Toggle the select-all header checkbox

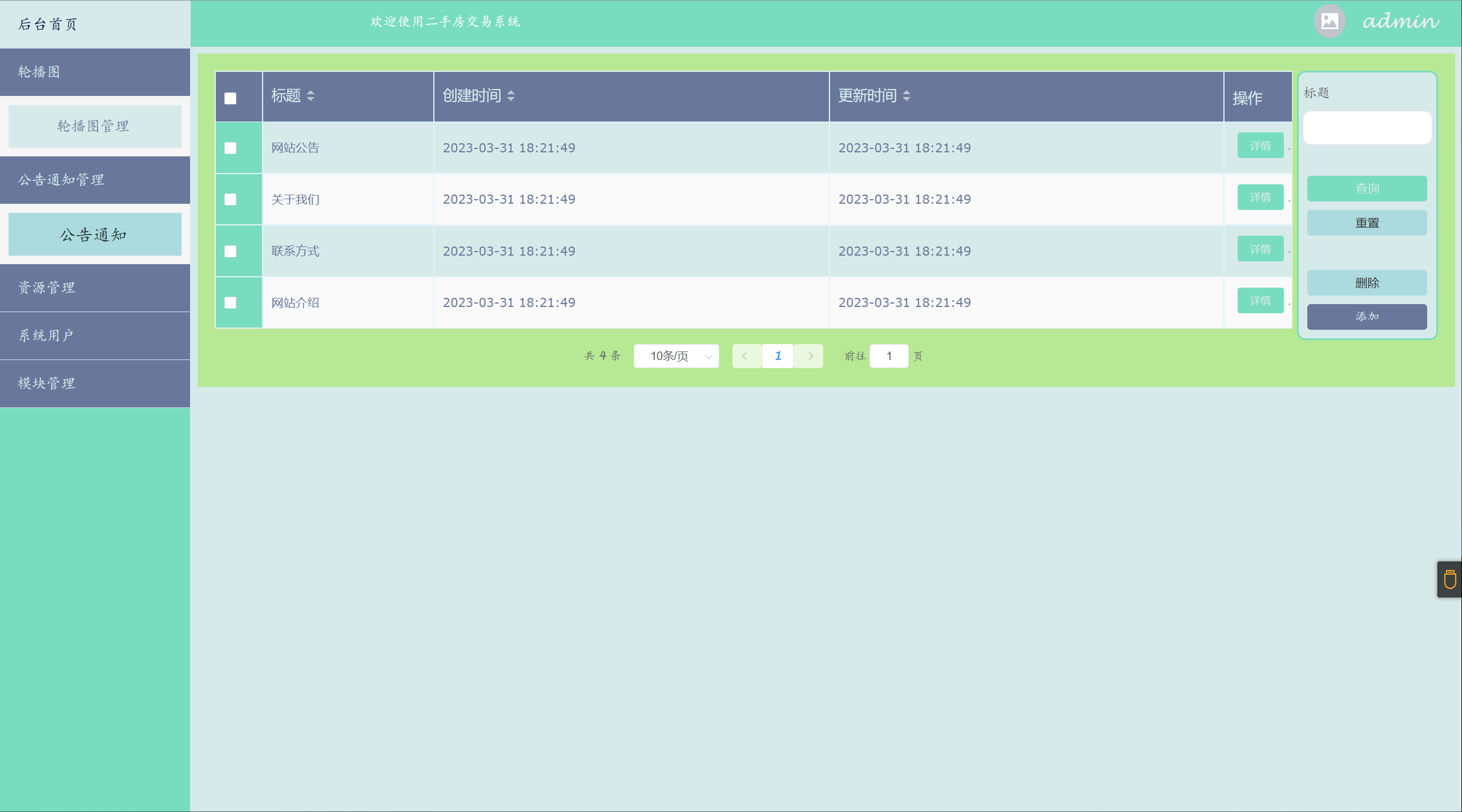pyautogui.click(x=231, y=98)
